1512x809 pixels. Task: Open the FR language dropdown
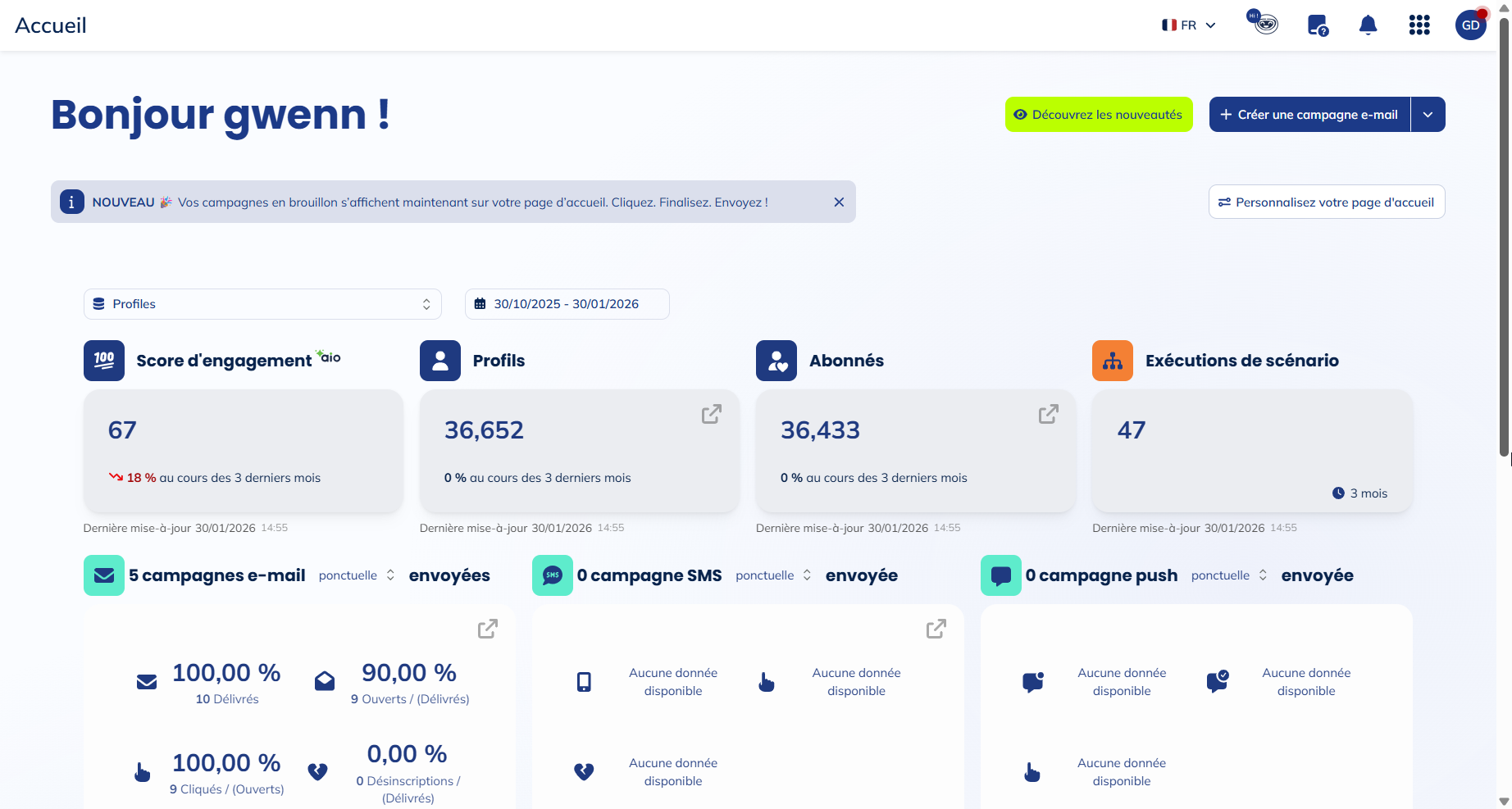(1188, 25)
